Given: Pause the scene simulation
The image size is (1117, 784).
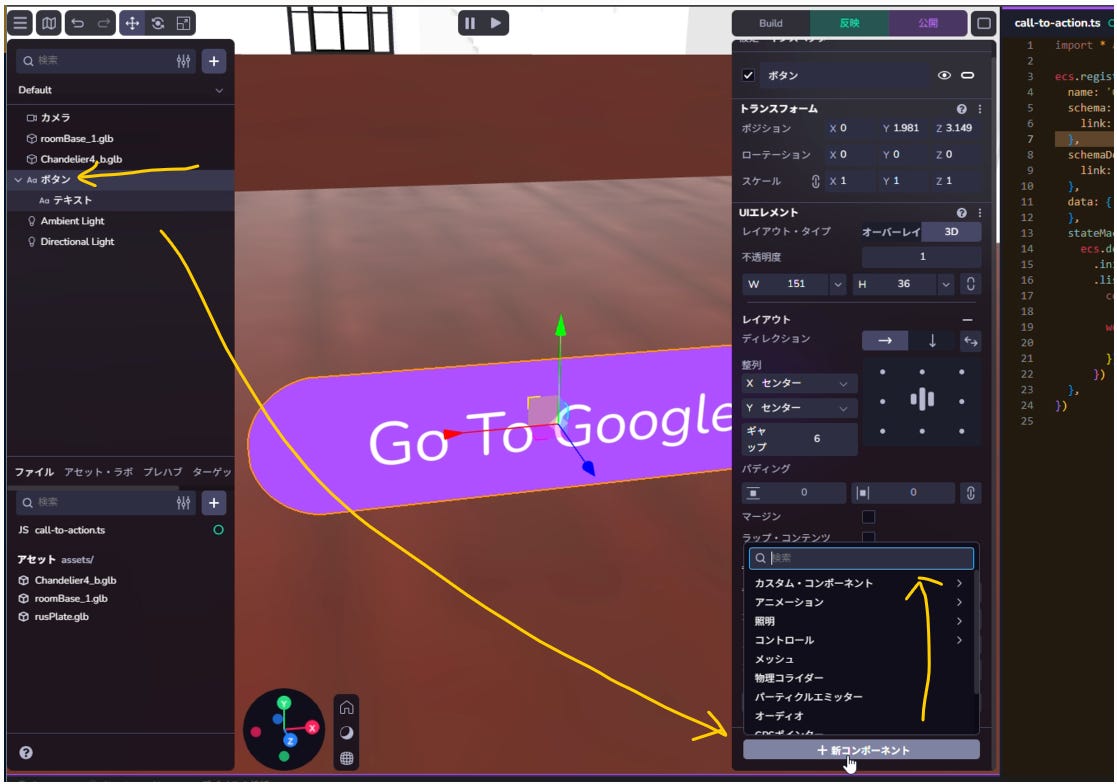Looking at the screenshot, I should 470,23.
